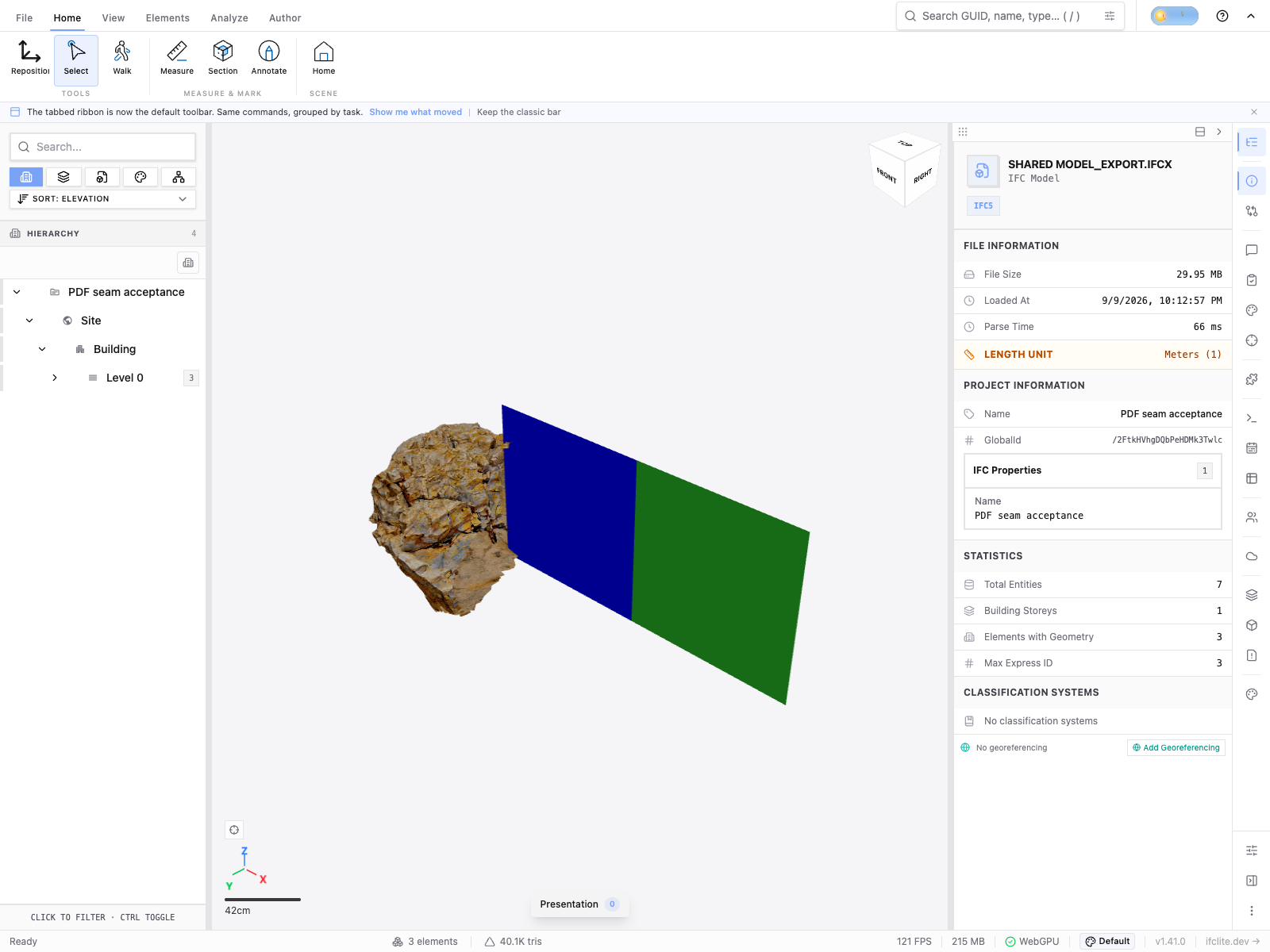Open the clipboard checklist icon in right sidebar
Viewport: 1270px width, 952px height.
pyautogui.click(x=1252, y=280)
